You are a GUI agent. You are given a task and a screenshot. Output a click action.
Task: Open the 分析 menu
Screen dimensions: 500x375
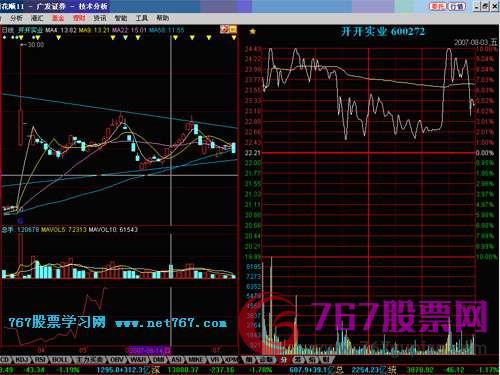tap(16, 18)
